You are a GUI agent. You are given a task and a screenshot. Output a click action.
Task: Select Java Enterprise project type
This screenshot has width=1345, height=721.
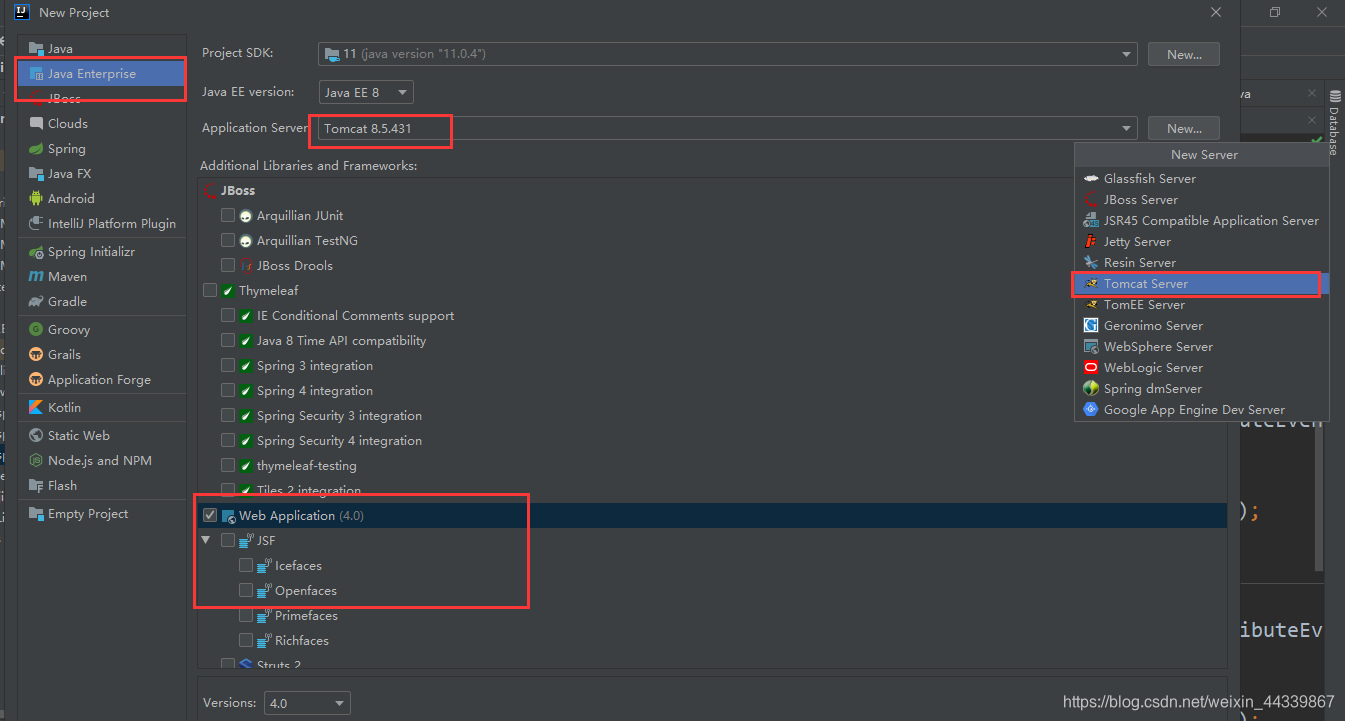point(102,73)
